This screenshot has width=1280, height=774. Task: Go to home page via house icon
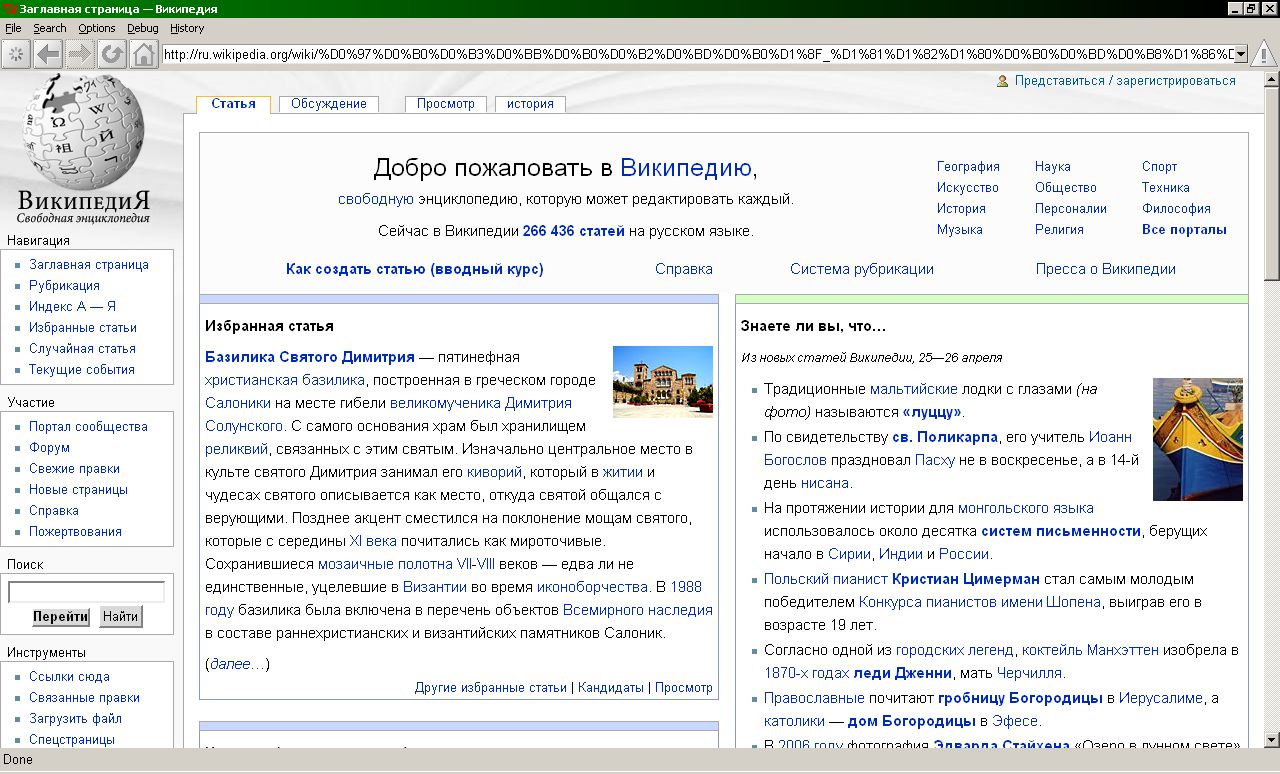point(144,54)
